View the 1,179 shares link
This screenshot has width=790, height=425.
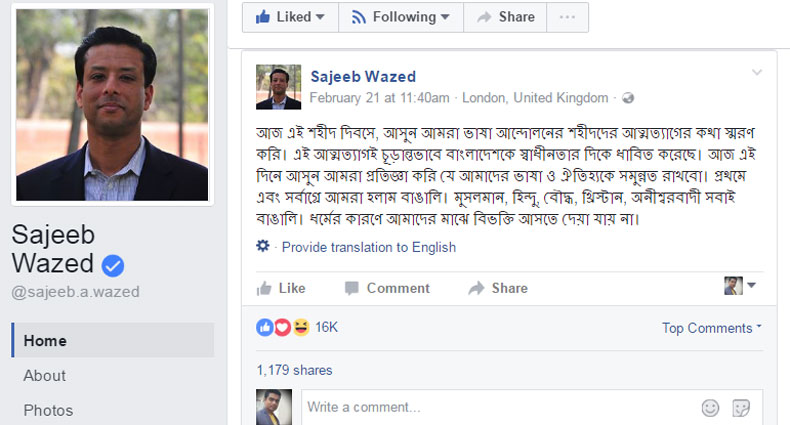point(295,370)
